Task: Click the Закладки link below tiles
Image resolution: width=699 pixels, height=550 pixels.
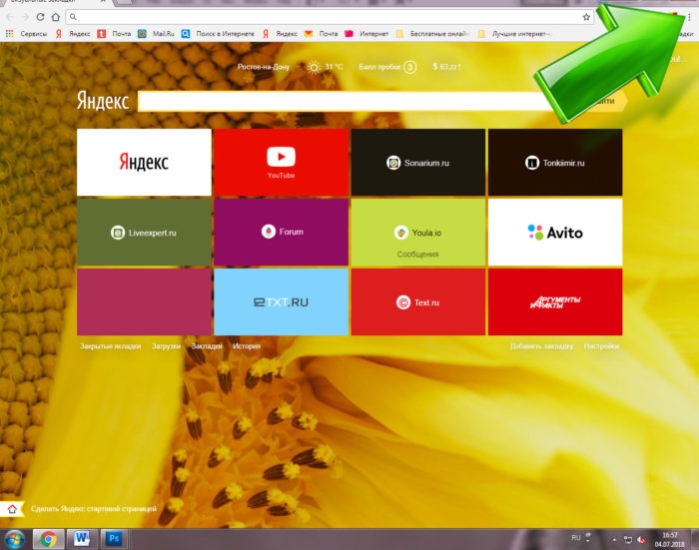Action: [x=206, y=346]
